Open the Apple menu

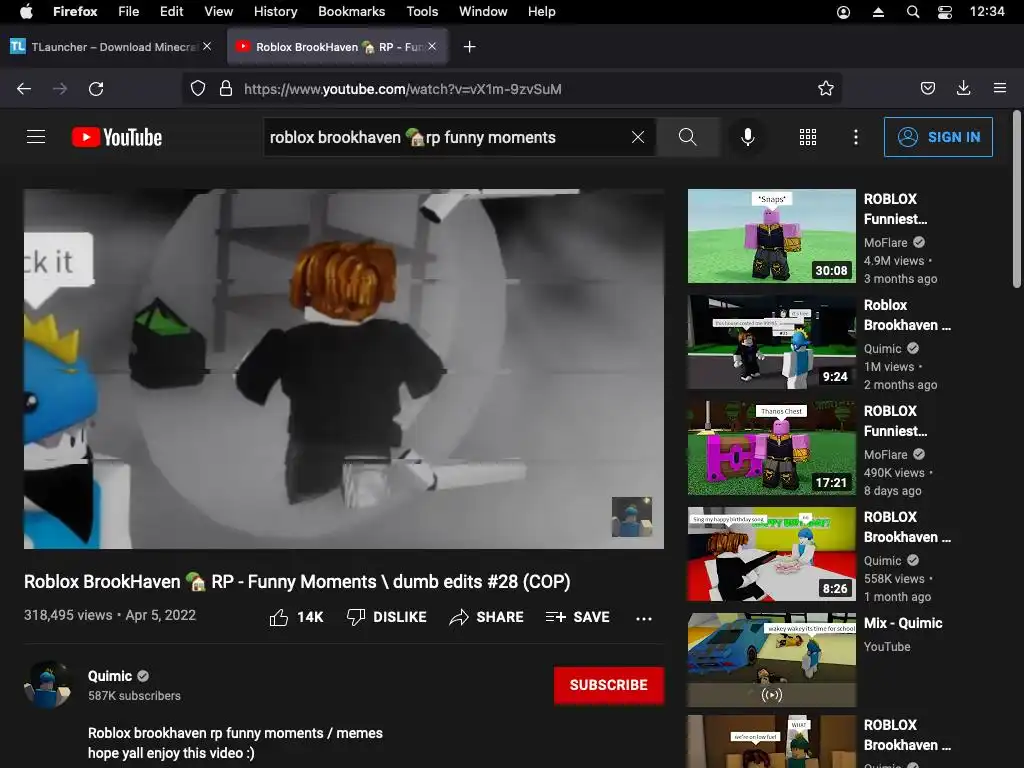(x=26, y=11)
